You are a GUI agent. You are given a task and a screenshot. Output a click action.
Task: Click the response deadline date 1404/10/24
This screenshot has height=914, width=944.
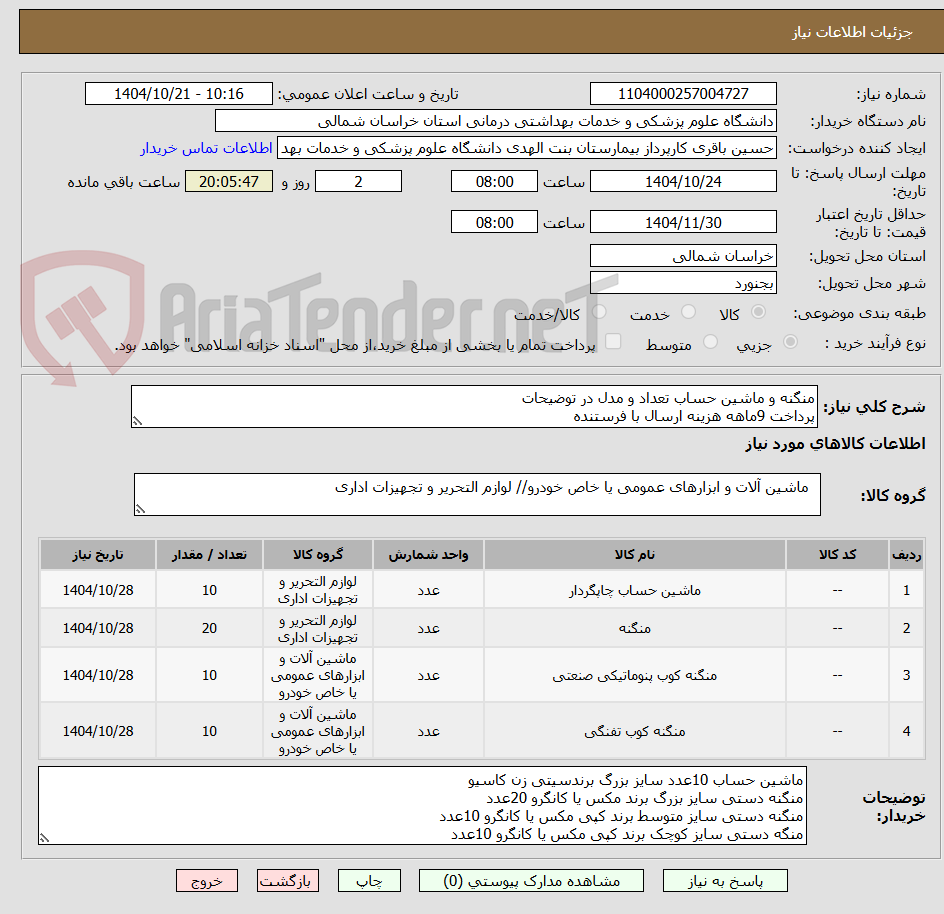point(683,181)
